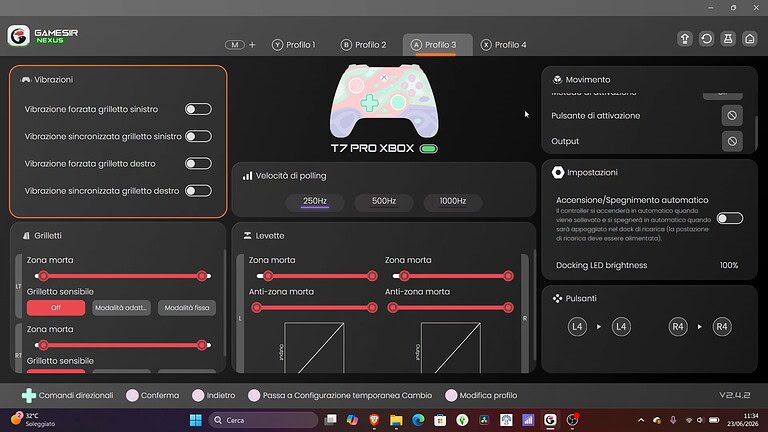Click left stick Anti-zona morta left handle
768x432 pixels.
(x=256, y=308)
